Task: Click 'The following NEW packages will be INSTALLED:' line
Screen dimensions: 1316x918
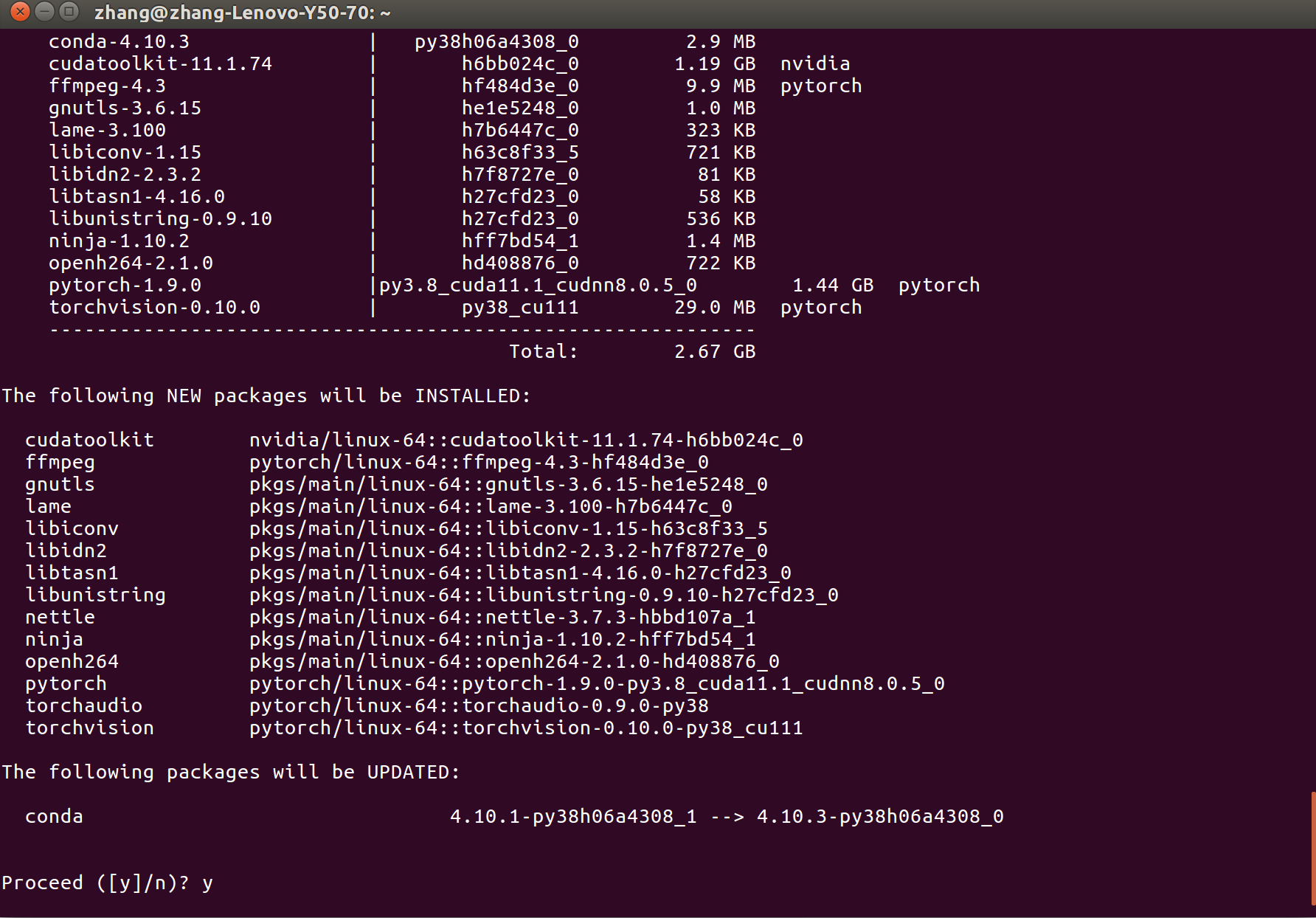Action: coord(266,396)
